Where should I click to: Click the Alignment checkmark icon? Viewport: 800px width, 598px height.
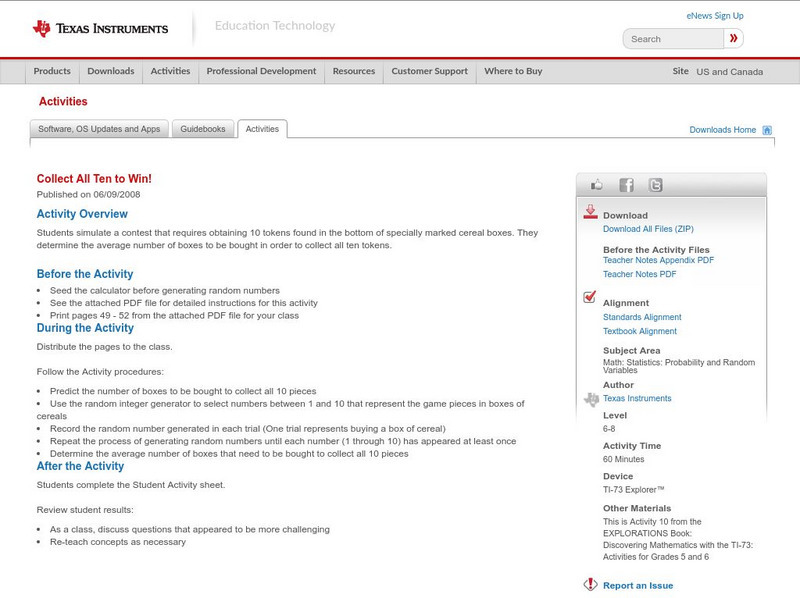tap(590, 296)
